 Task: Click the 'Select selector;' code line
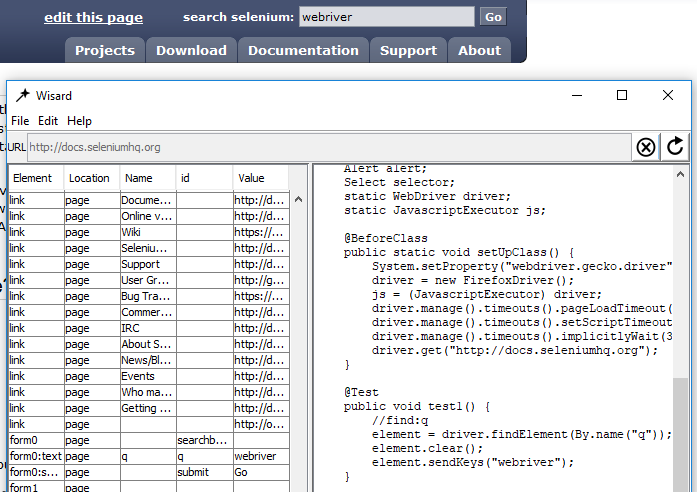399,182
